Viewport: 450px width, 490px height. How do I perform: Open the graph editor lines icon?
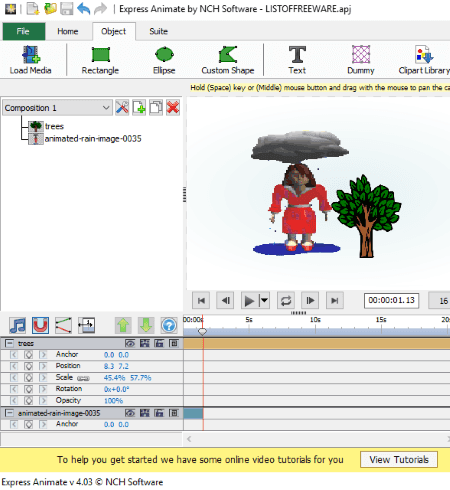63,325
